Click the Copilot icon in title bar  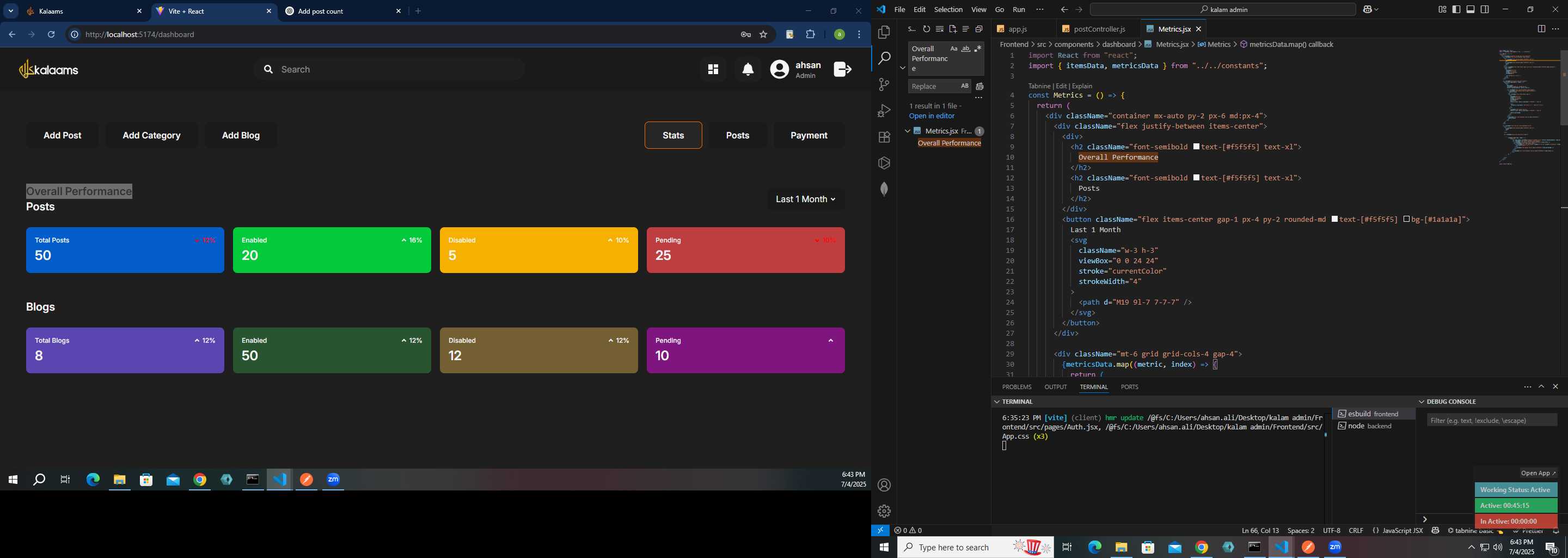1368,10
